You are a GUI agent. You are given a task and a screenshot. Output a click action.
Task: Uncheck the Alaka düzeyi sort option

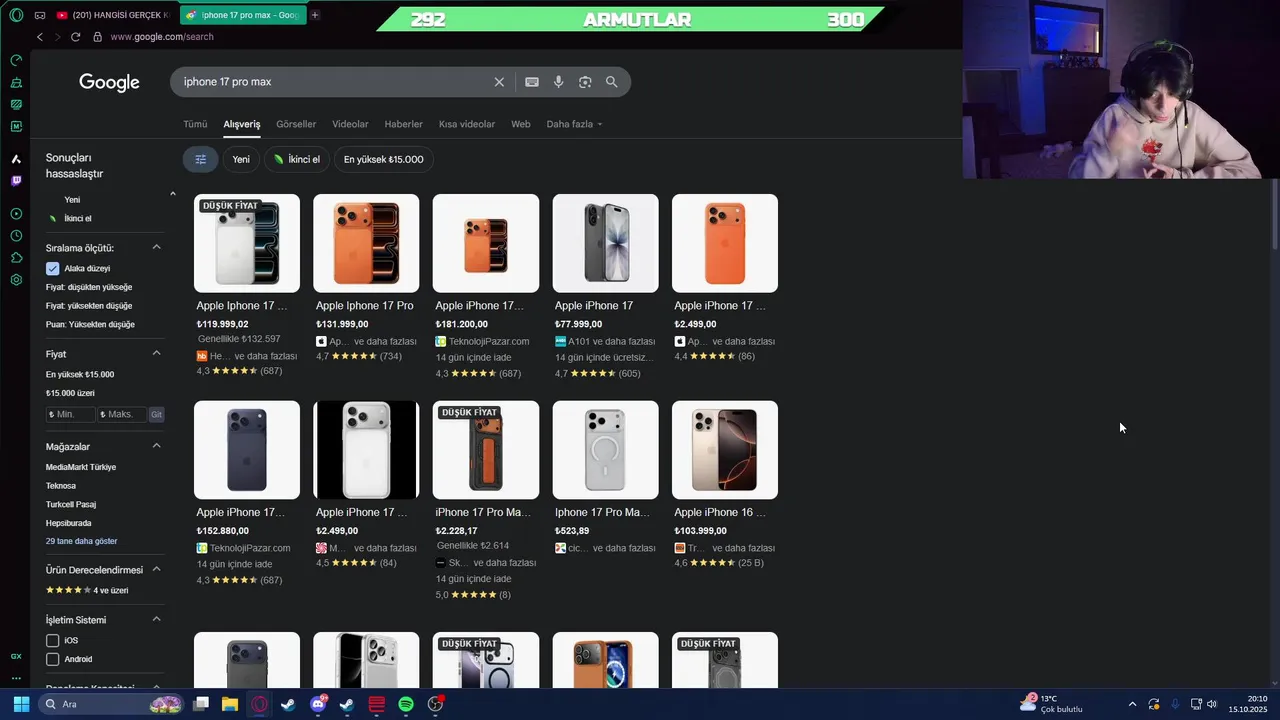point(52,268)
